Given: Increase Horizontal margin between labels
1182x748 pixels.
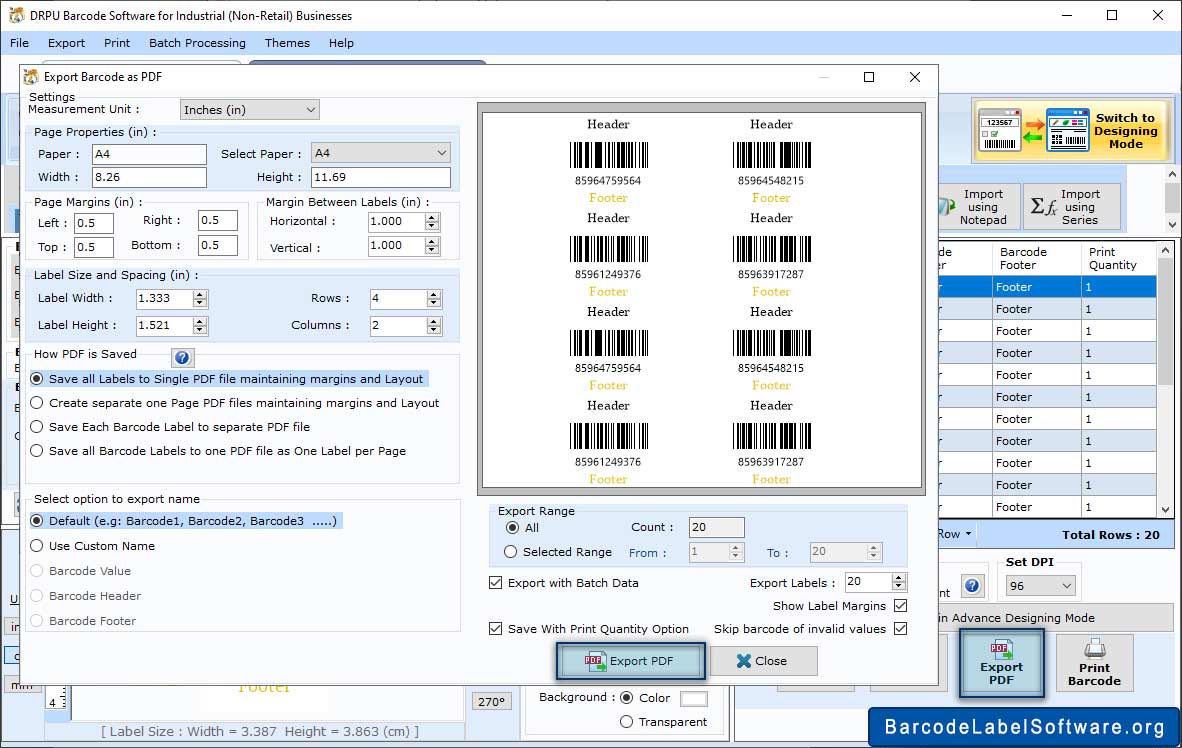Looking at the screenshot, I should pyautogui.click(x=432, y=218).
